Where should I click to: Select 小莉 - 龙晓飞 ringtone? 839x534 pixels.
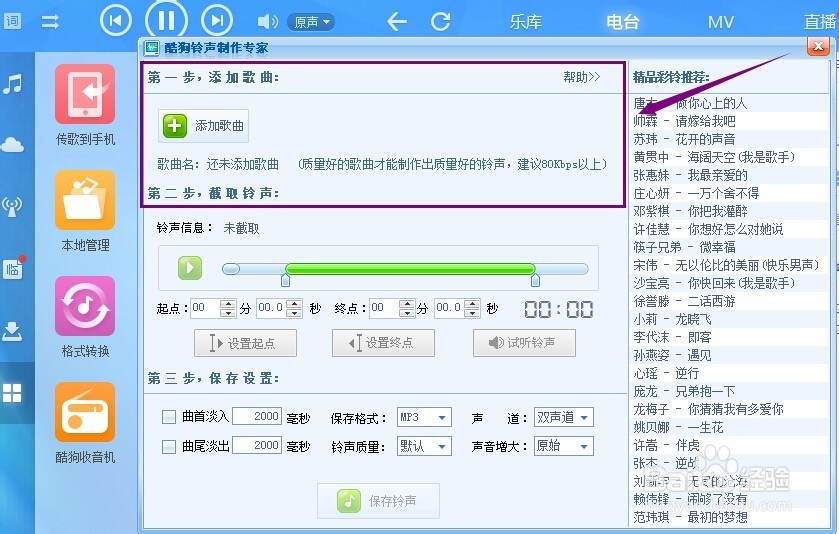pyautogui.click(x=672, y=319)
